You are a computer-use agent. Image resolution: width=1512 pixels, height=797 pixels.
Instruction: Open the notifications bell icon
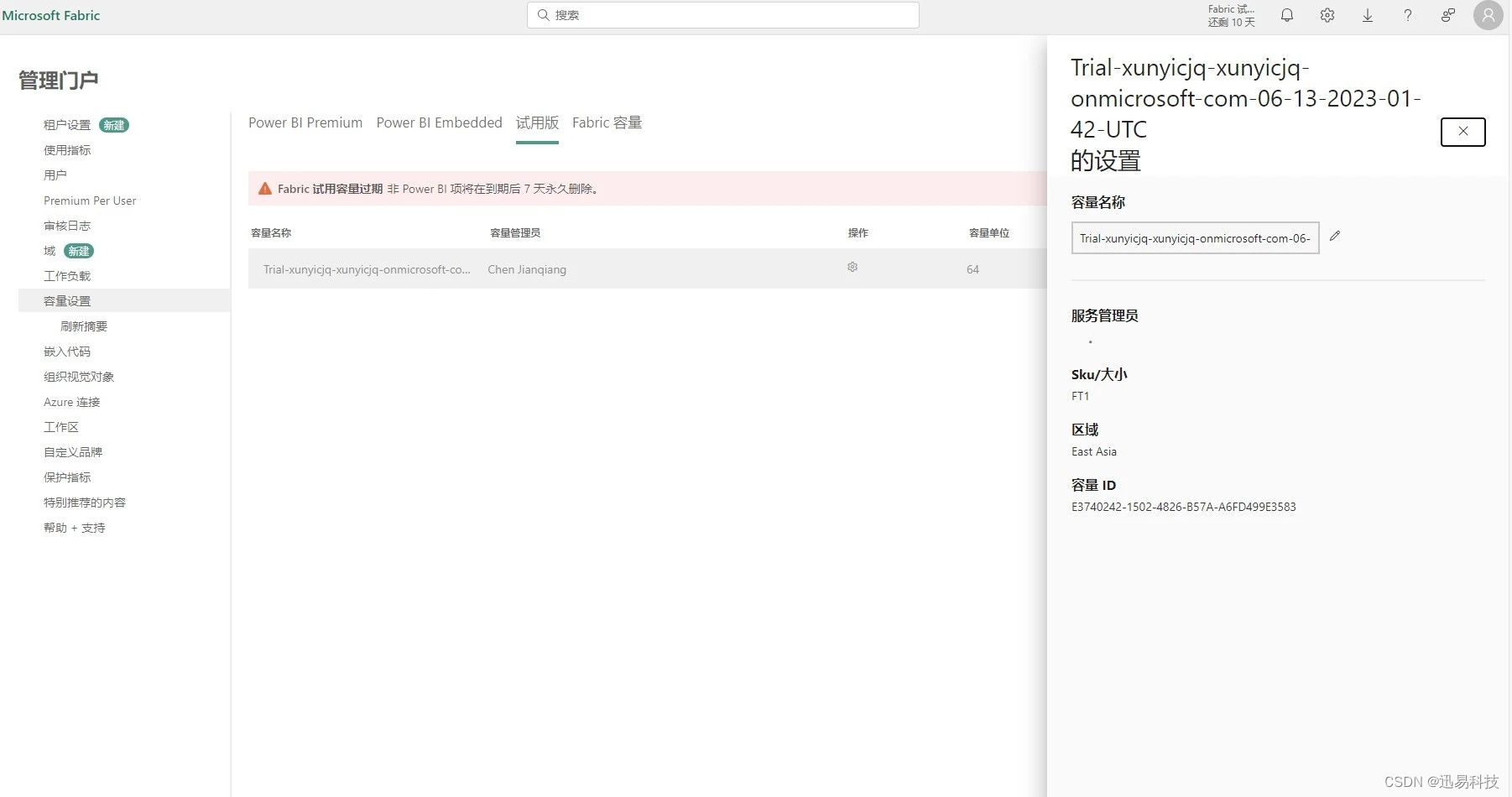pos(1286,15)
